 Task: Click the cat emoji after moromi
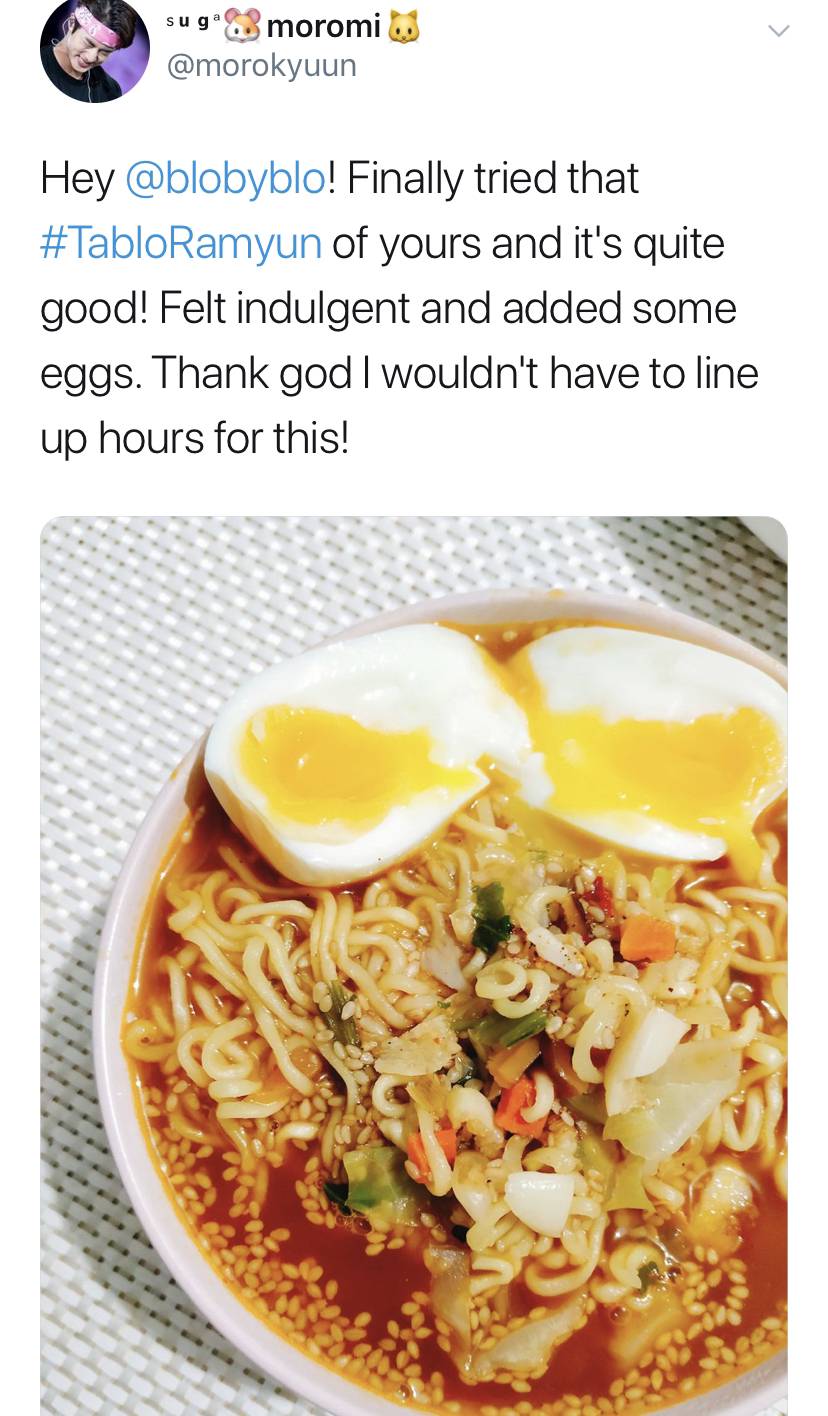tap(404, 26)
